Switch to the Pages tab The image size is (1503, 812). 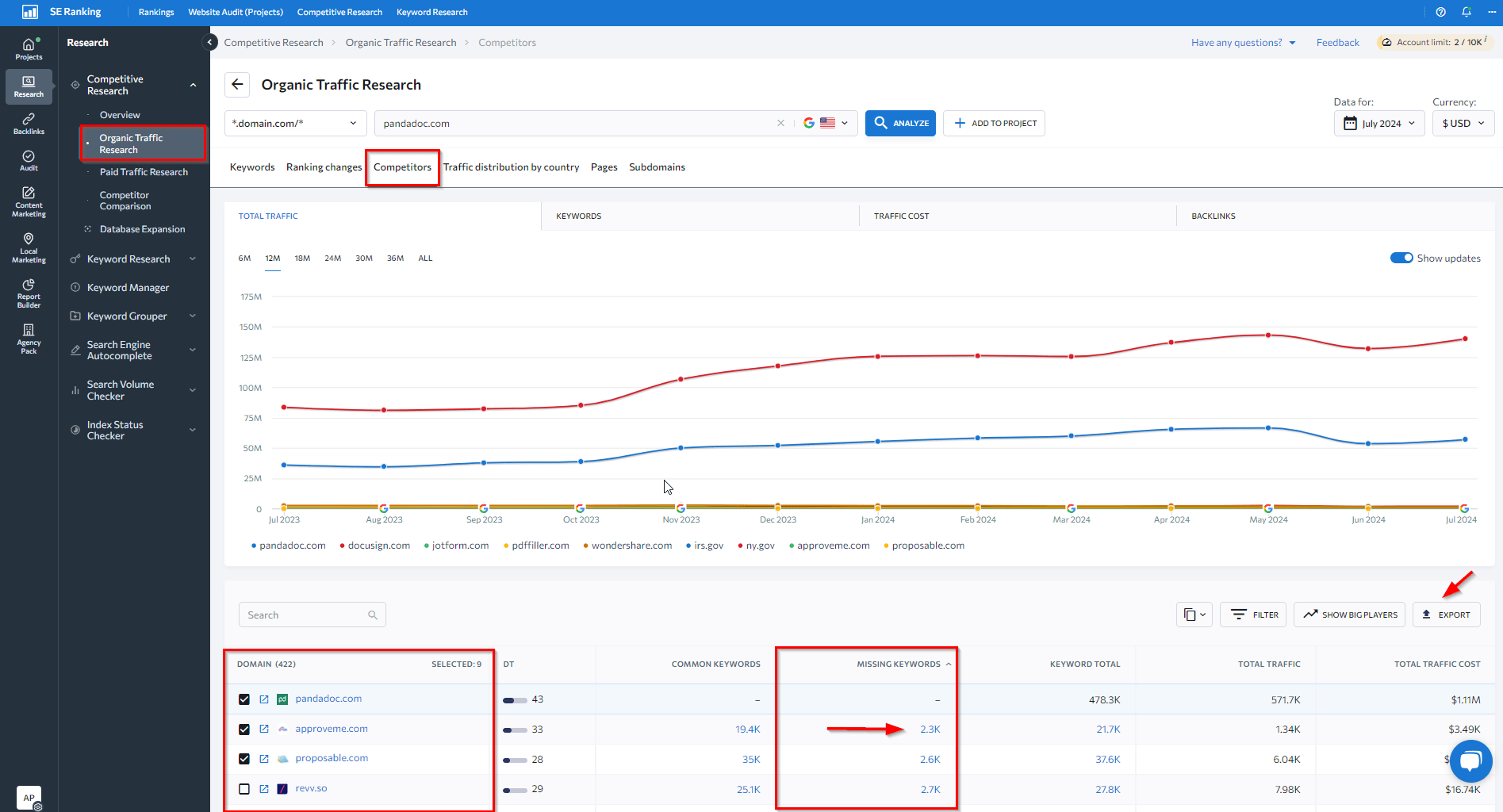604,167
